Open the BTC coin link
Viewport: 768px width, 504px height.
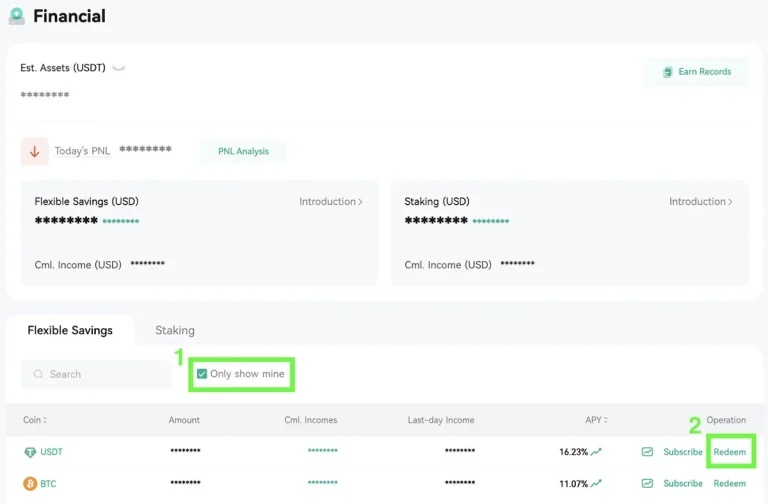[x=48, y=484]
